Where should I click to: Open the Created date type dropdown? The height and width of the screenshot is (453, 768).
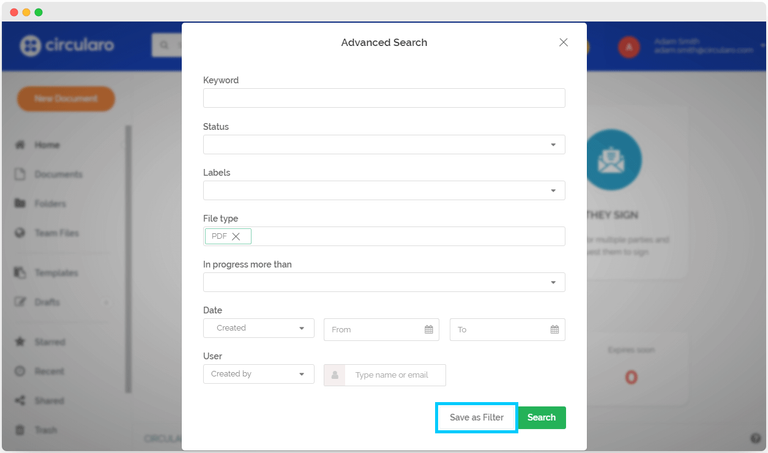[x=258, y=328]
